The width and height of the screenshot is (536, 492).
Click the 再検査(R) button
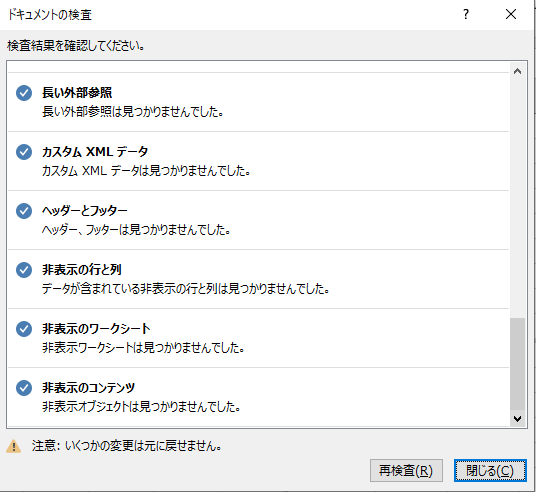click(406, 470)
